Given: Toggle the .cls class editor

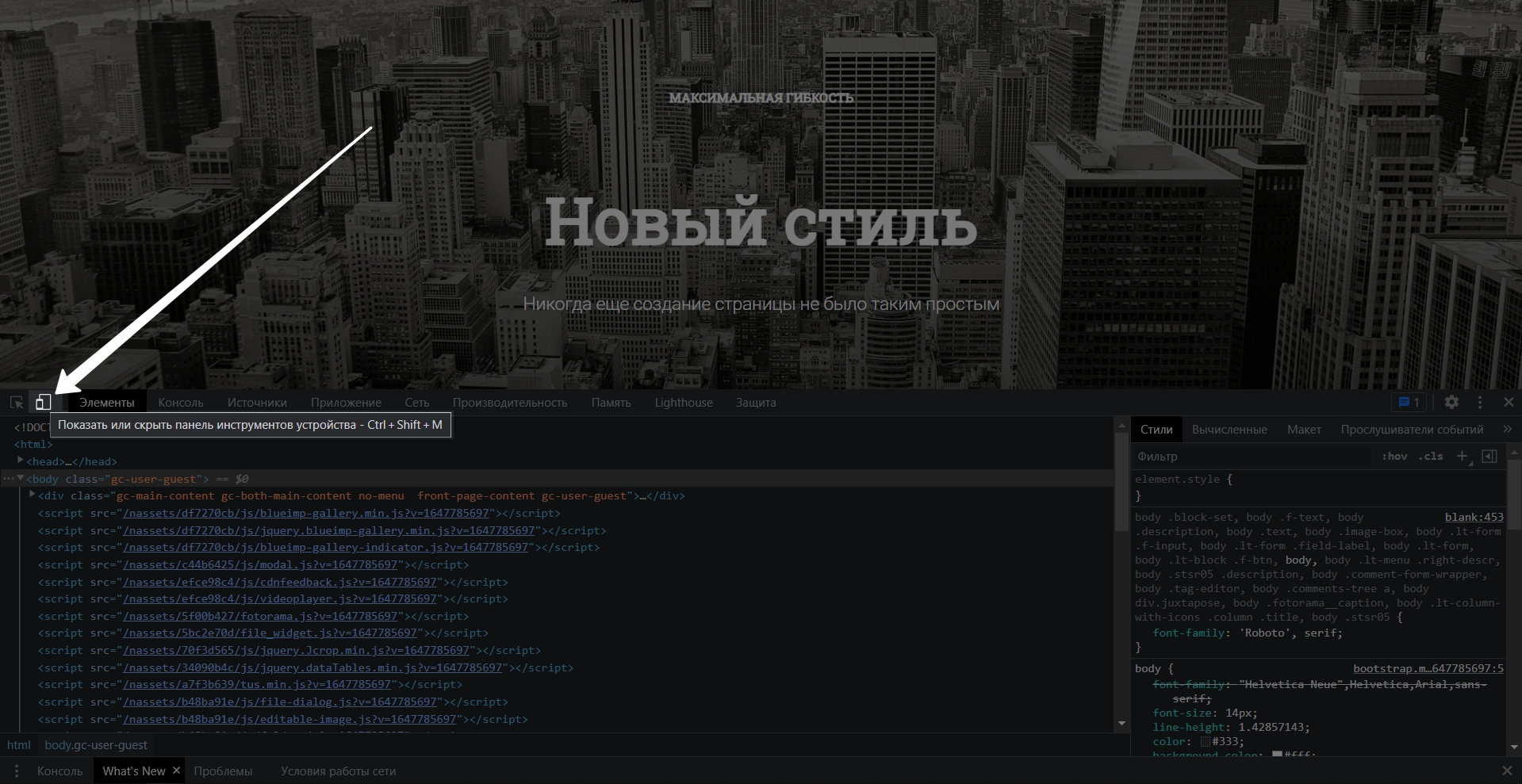Looking at the screenshot, I should (x=1432, y=456).
